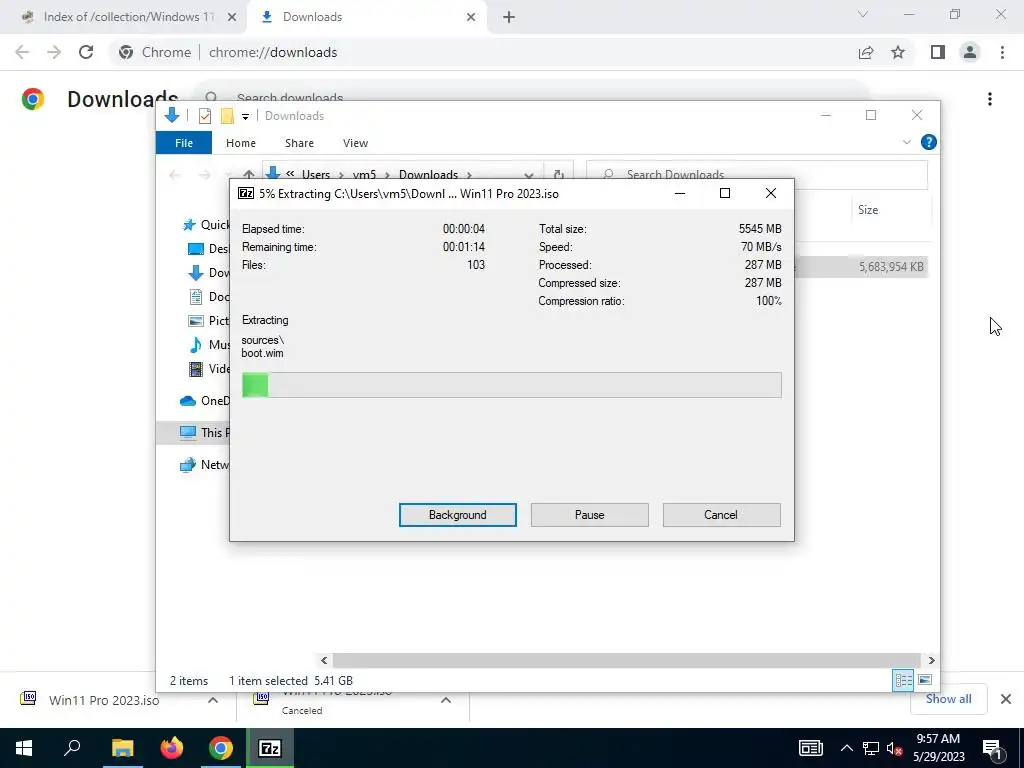This screenshot has width=1024, height=768.
Task: Expand Win11 Pro 2023.iso download options
Action: [213, 700]
